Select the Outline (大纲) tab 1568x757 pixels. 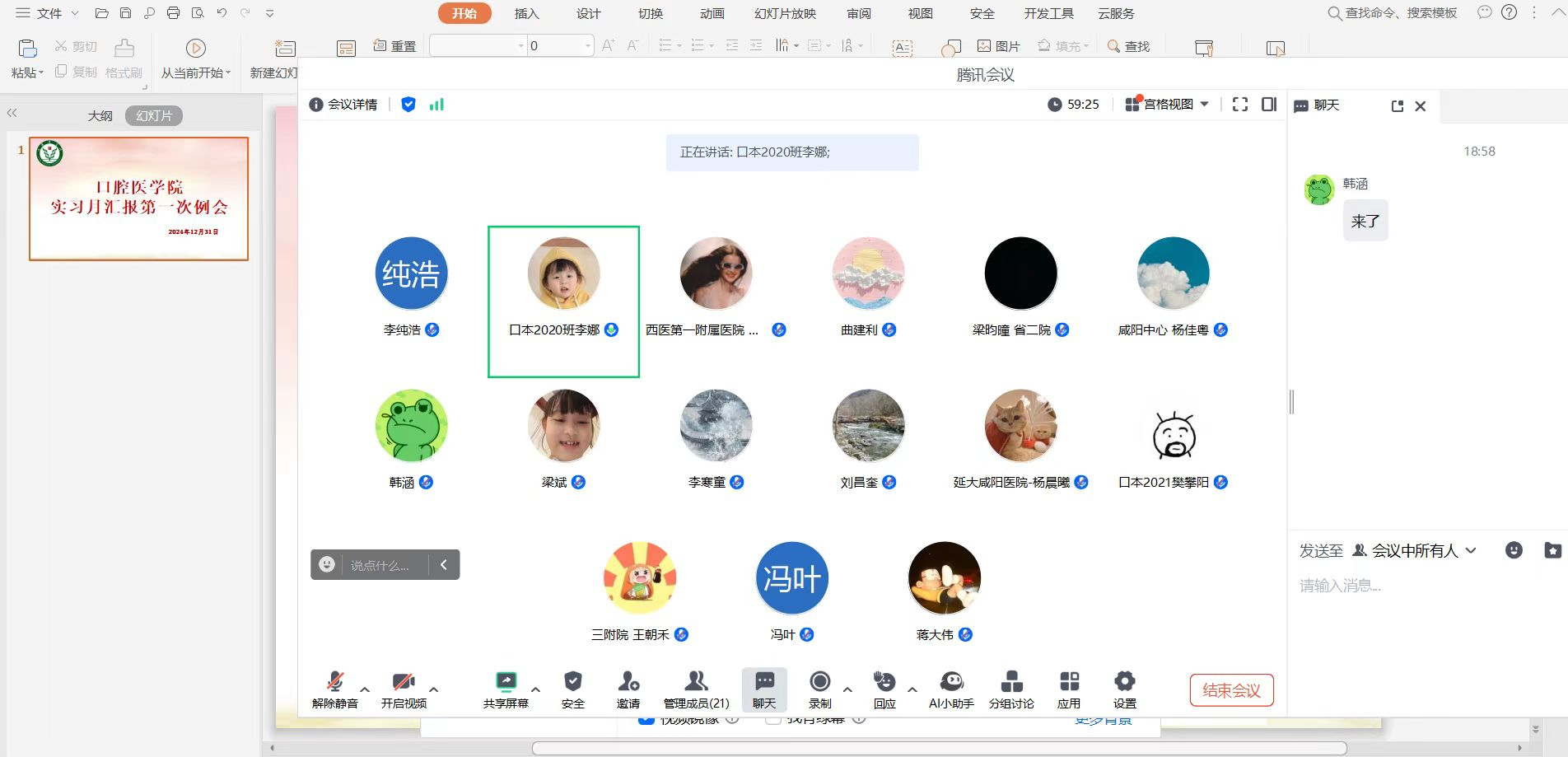pos(100,116)
